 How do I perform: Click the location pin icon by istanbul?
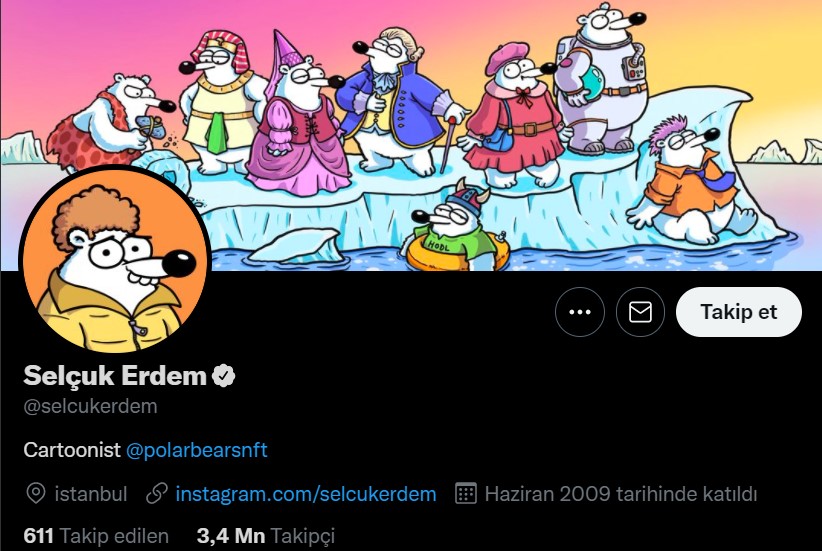point(36,494)
